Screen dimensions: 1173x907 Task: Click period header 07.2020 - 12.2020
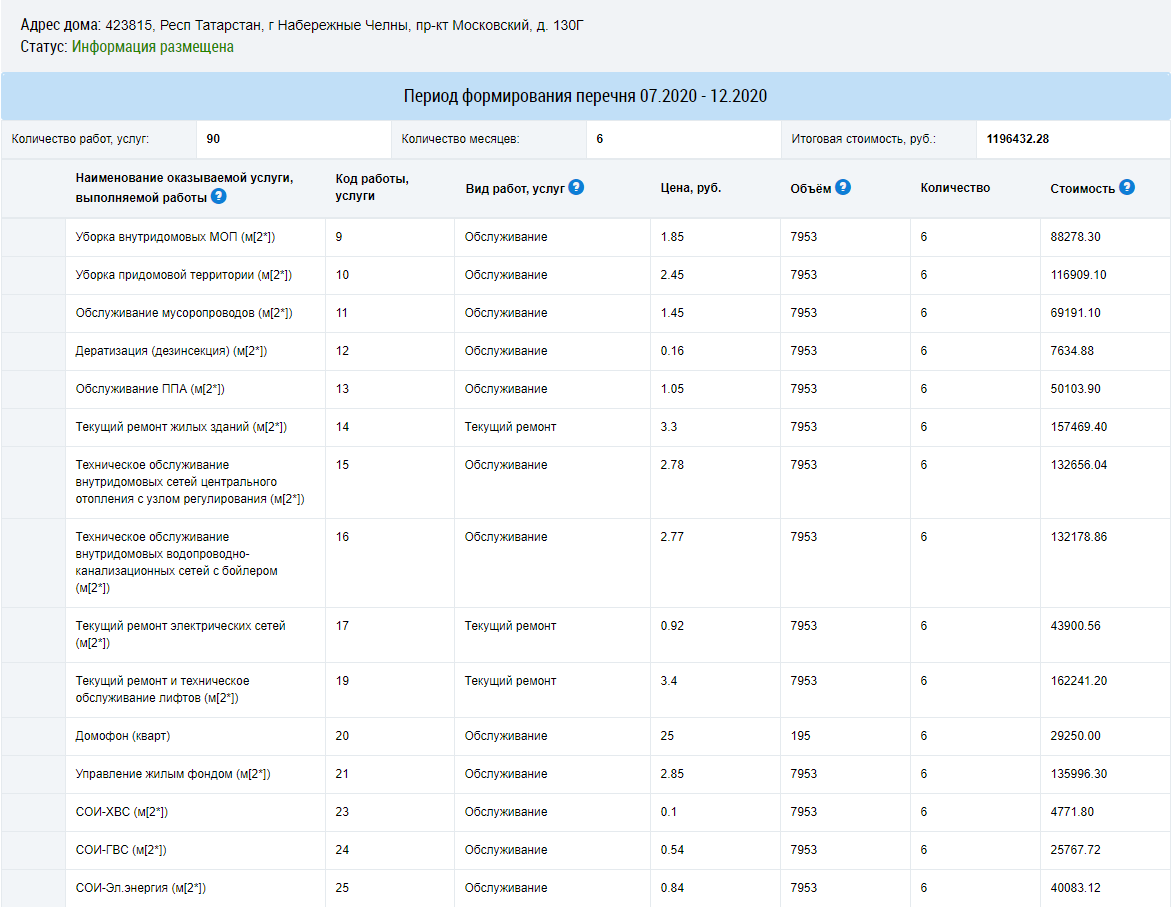pos(586,96)
